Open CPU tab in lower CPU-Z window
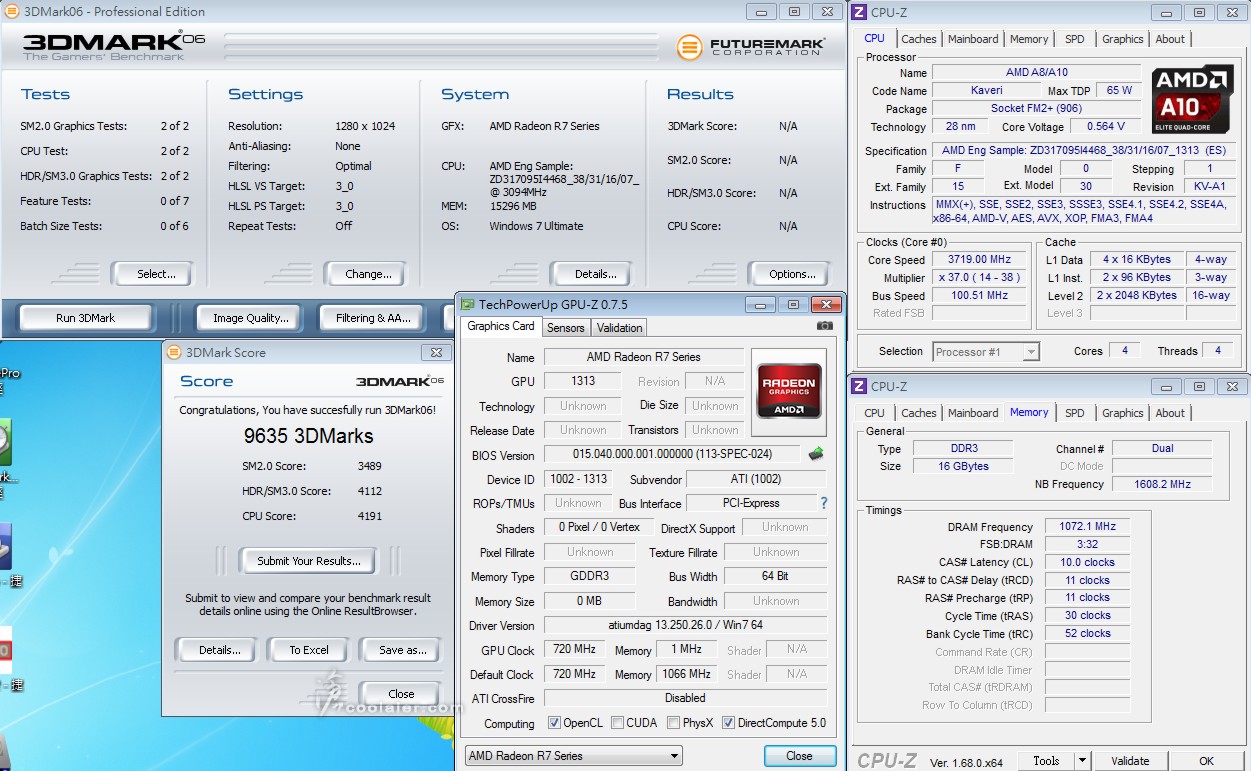Screen dimensions: 1251x771 coord(874,413)
